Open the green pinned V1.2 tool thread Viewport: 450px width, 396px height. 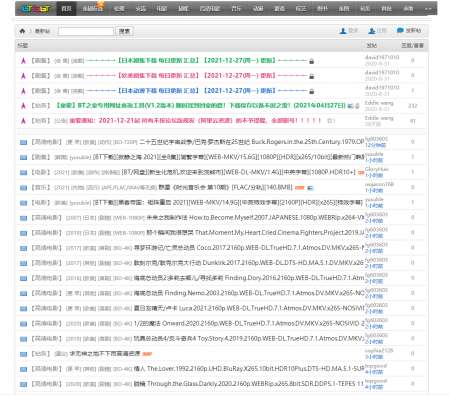pyautogui.click(x=200, y=106)
